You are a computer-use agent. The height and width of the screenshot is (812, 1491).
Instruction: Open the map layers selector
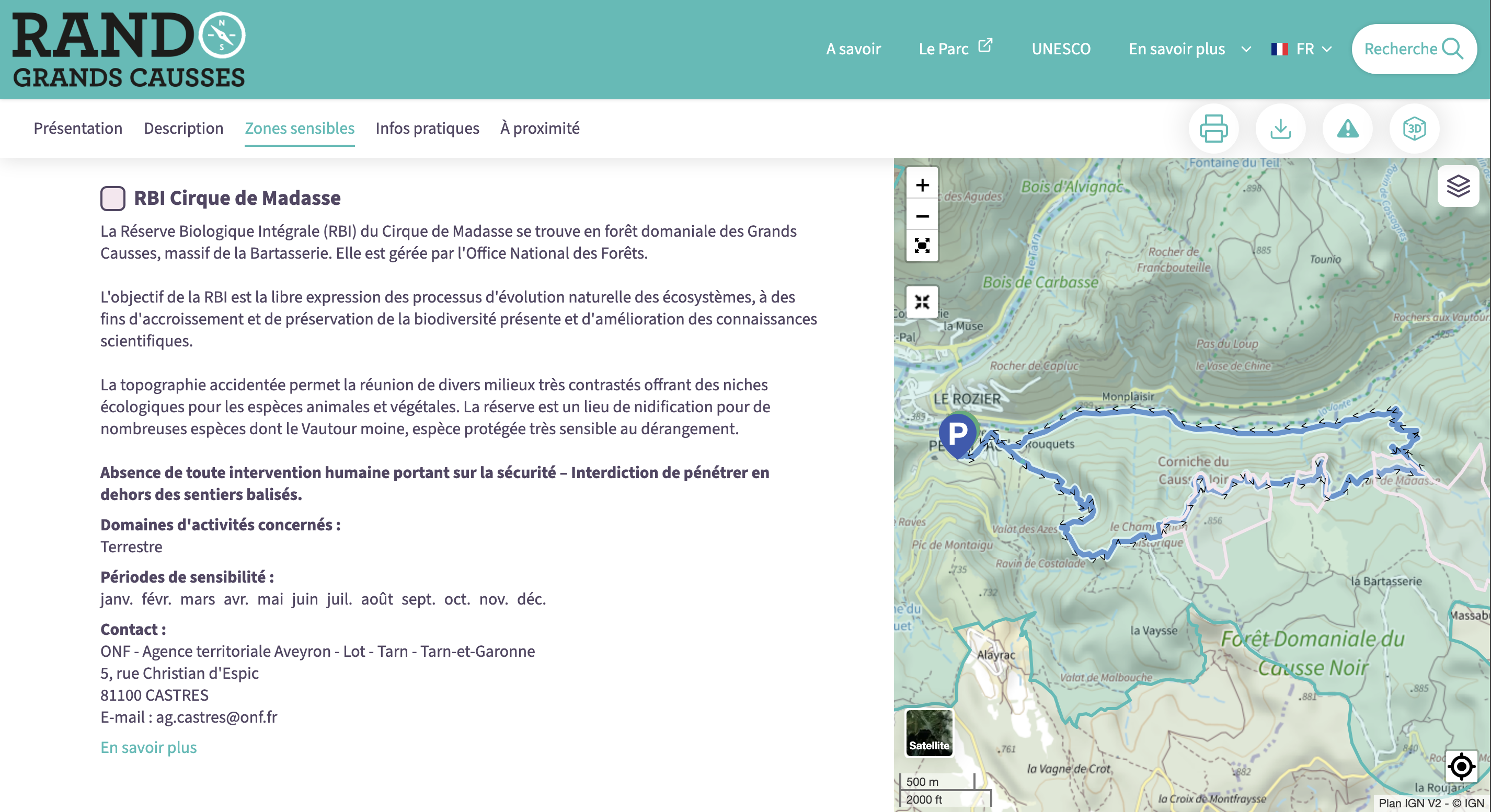point(1458,186)
